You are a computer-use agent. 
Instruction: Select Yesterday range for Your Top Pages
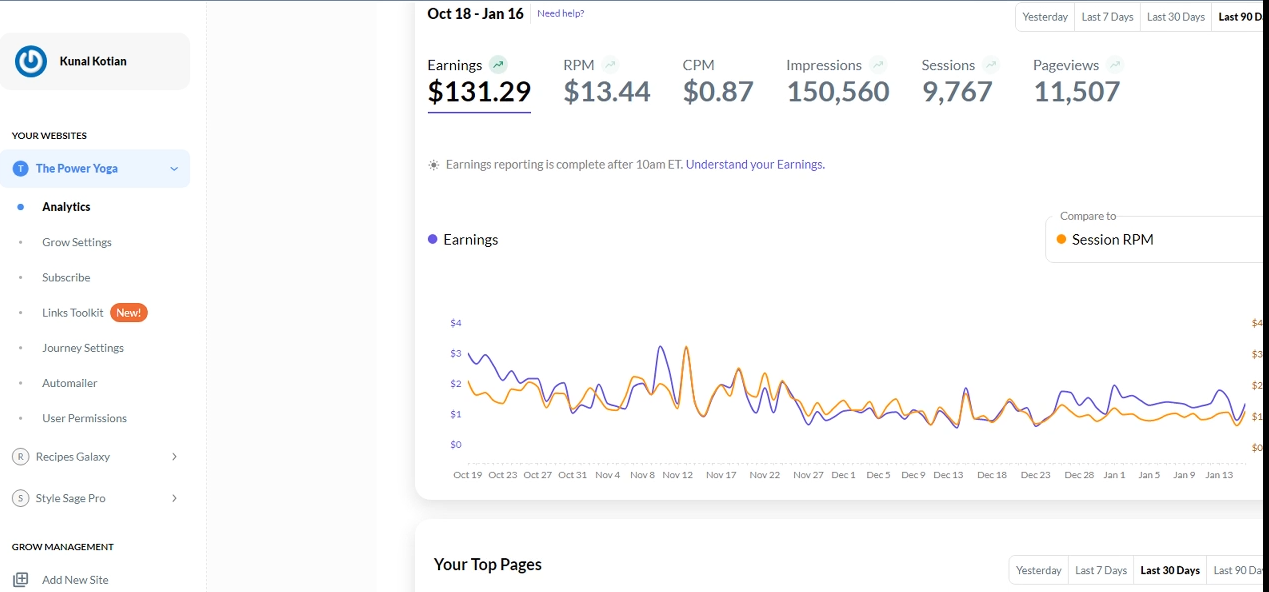pyautogui.click(x=1039, y=570)
